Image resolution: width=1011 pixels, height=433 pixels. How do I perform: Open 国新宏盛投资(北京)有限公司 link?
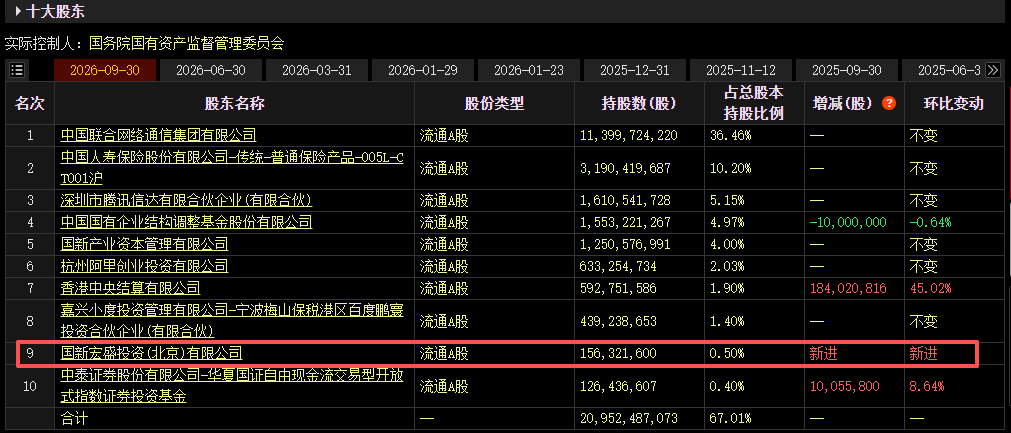[152, 353]
